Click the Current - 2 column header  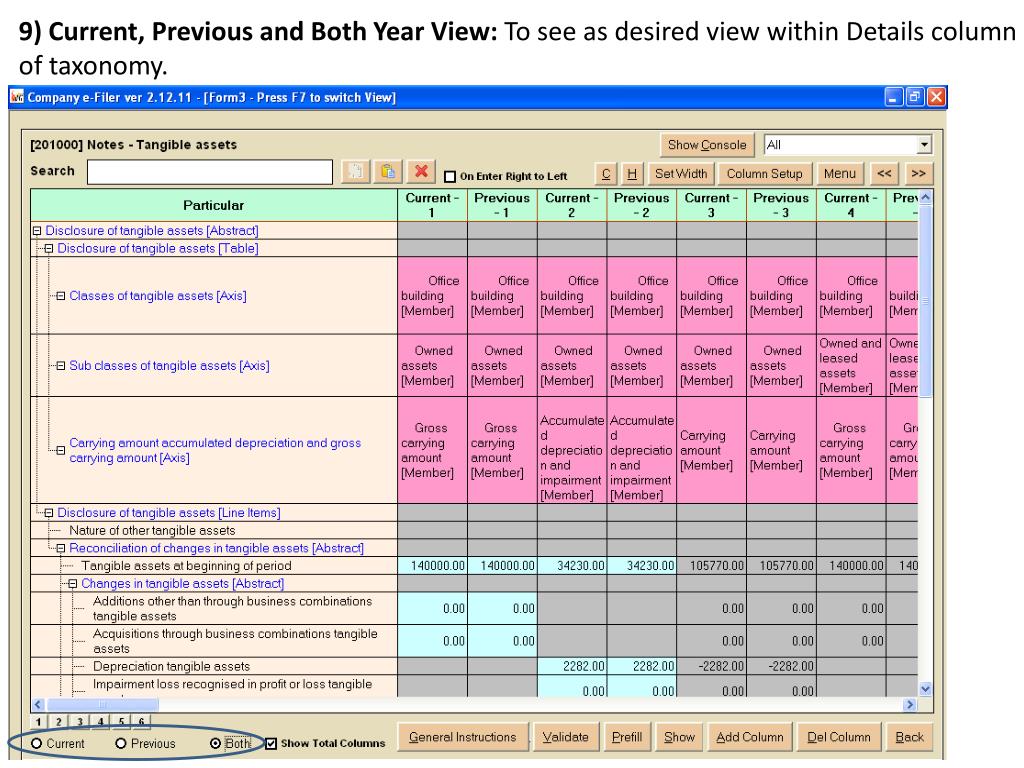point(572,205)
